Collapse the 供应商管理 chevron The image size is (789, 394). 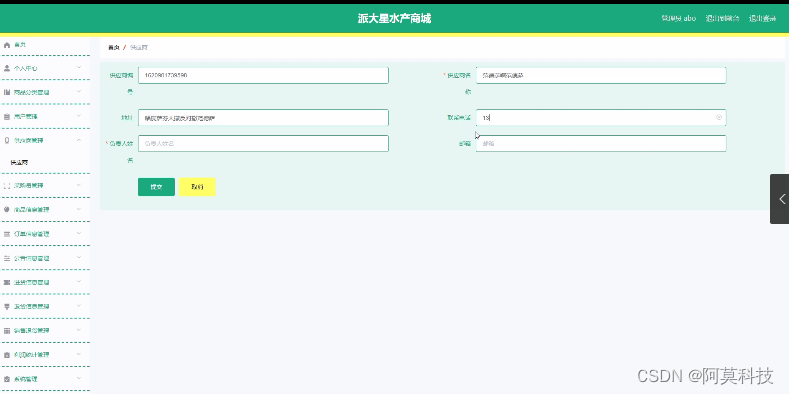point(78,140)
